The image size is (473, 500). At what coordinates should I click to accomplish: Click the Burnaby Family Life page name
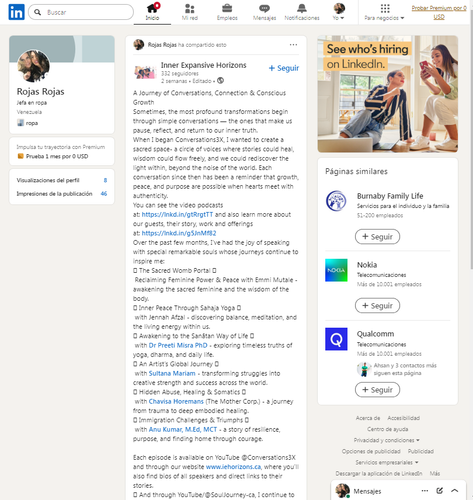(x=390, y=196)
